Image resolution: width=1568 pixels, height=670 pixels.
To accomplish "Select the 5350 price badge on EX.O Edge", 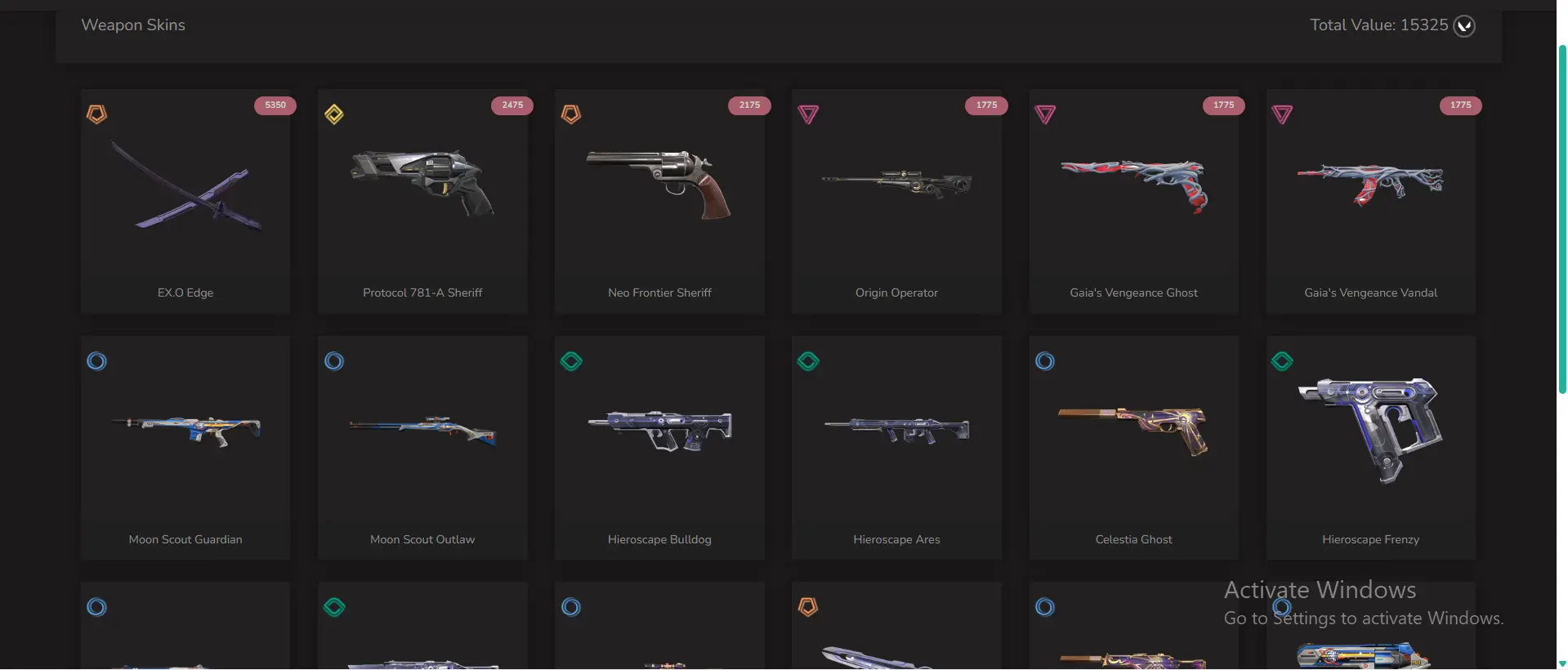I will [x=275, y=105].
